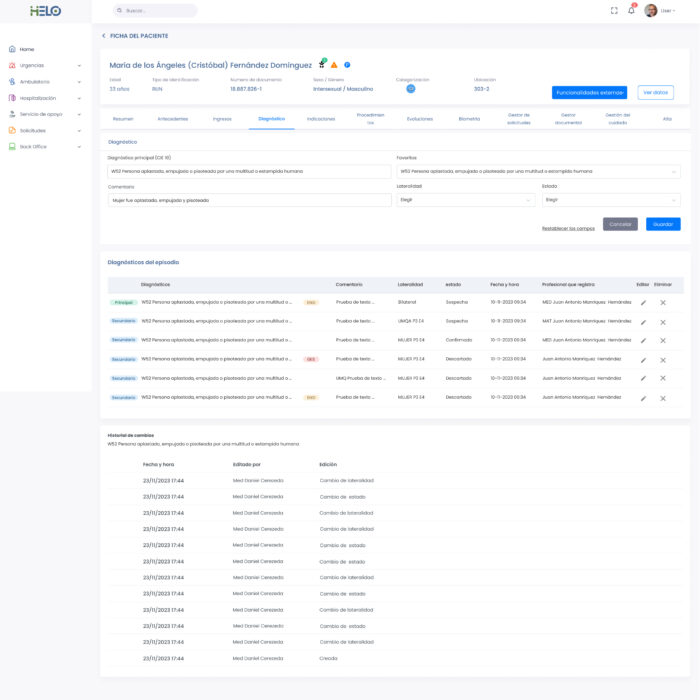Focus the Buscar search field
Viewport: 700px width, 700px height.
point(155,11)
